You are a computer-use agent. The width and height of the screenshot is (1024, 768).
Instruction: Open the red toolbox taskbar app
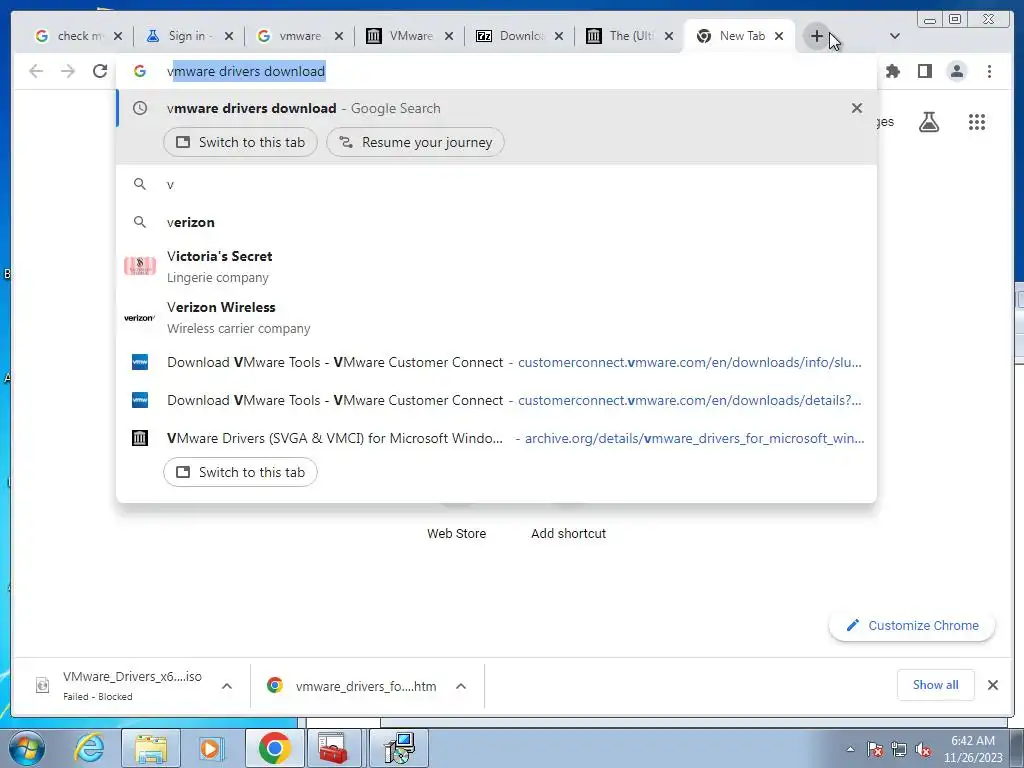coord(332,748)
